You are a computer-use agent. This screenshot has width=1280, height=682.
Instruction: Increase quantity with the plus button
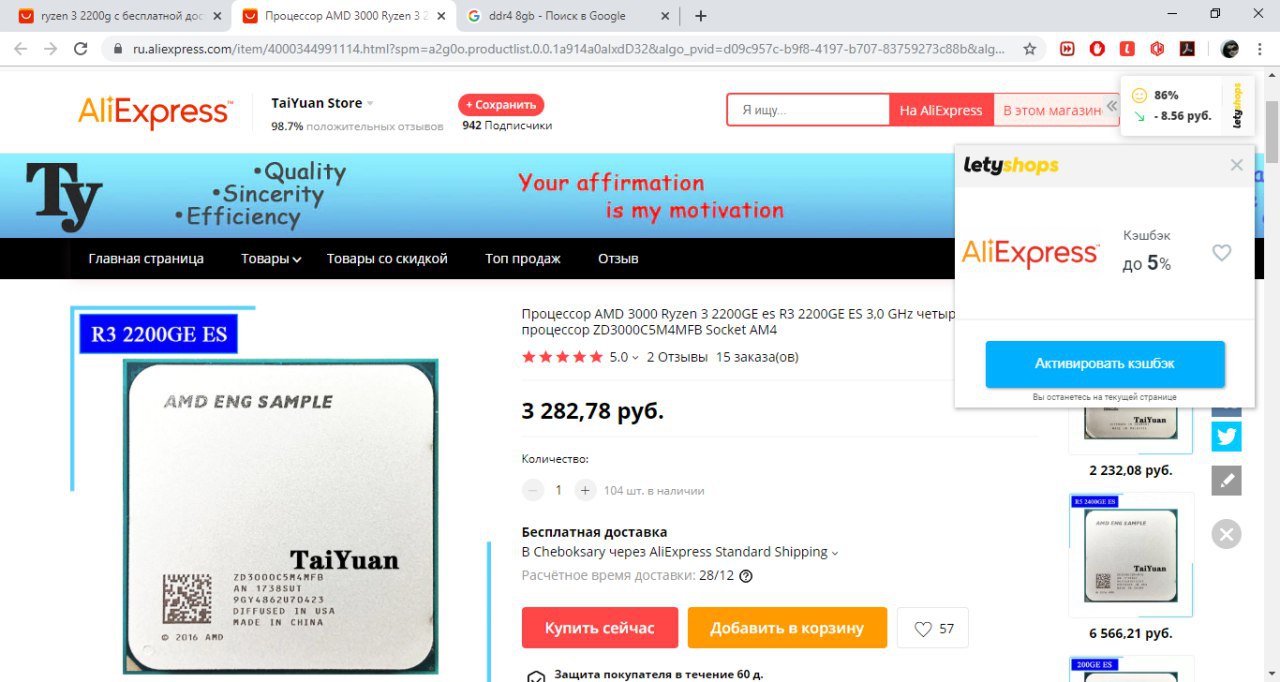pos(585,490)
